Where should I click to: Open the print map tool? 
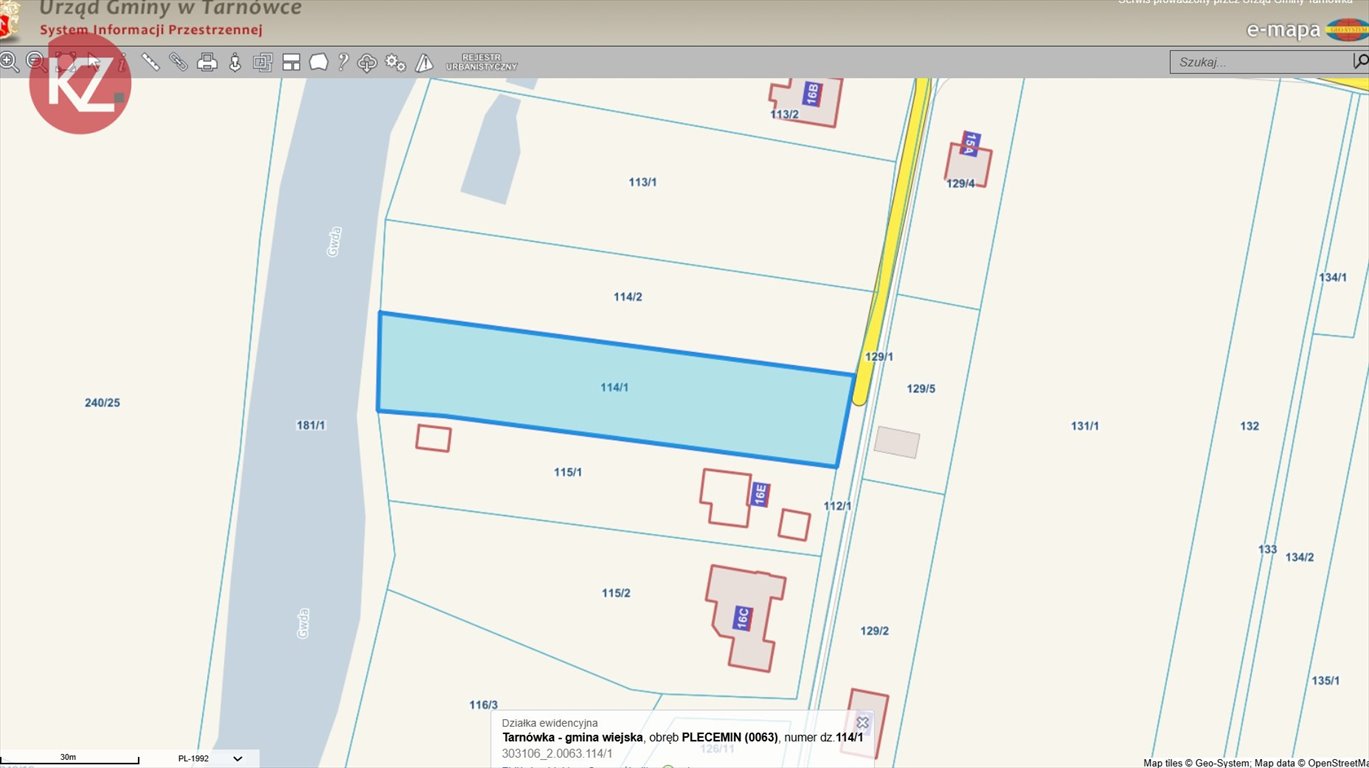207,62
